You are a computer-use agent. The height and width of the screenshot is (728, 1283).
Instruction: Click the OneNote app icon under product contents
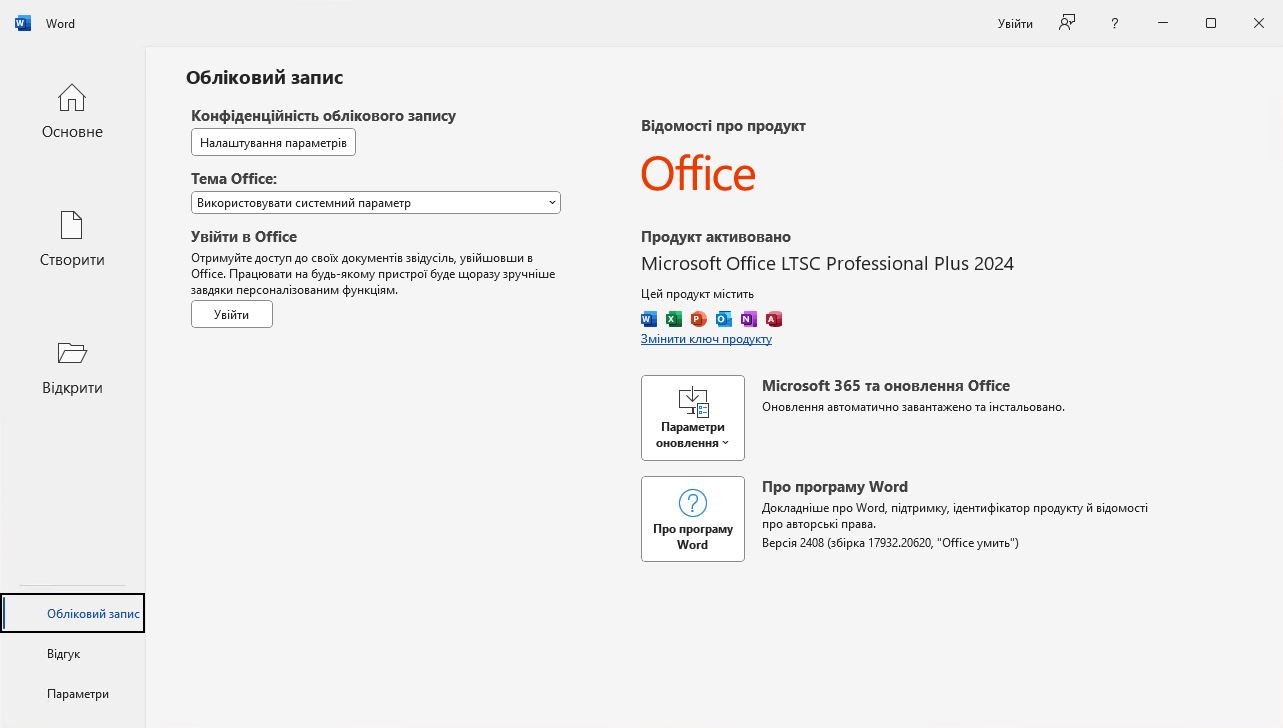(x=749, y=319)
